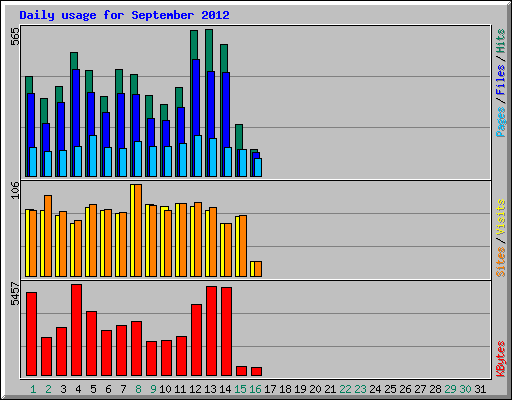Click the day 2 orange Sites bar

(x=48, y=236)
